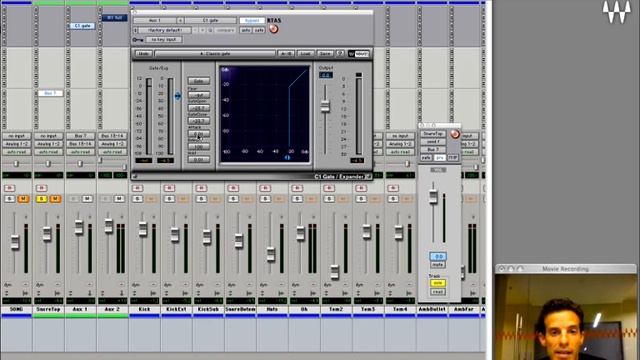Open the Aux 1 track selector in plugin header
The width and height of the screenshot is (640, 360).
(155, 20)
